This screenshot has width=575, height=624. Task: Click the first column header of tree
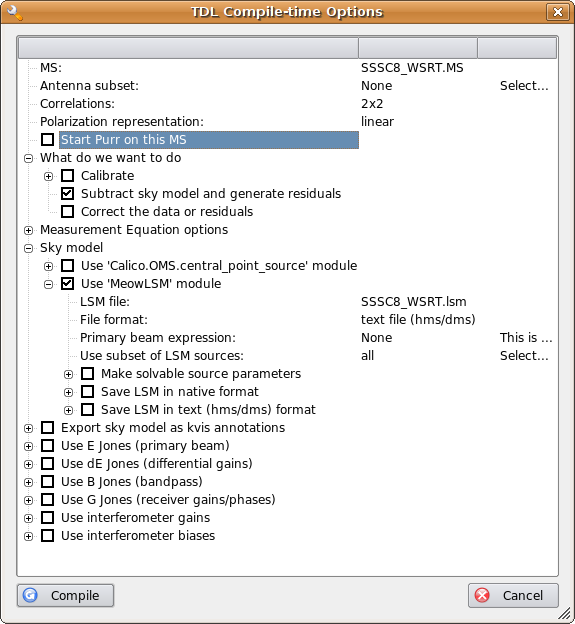click(x=188, y=48)
